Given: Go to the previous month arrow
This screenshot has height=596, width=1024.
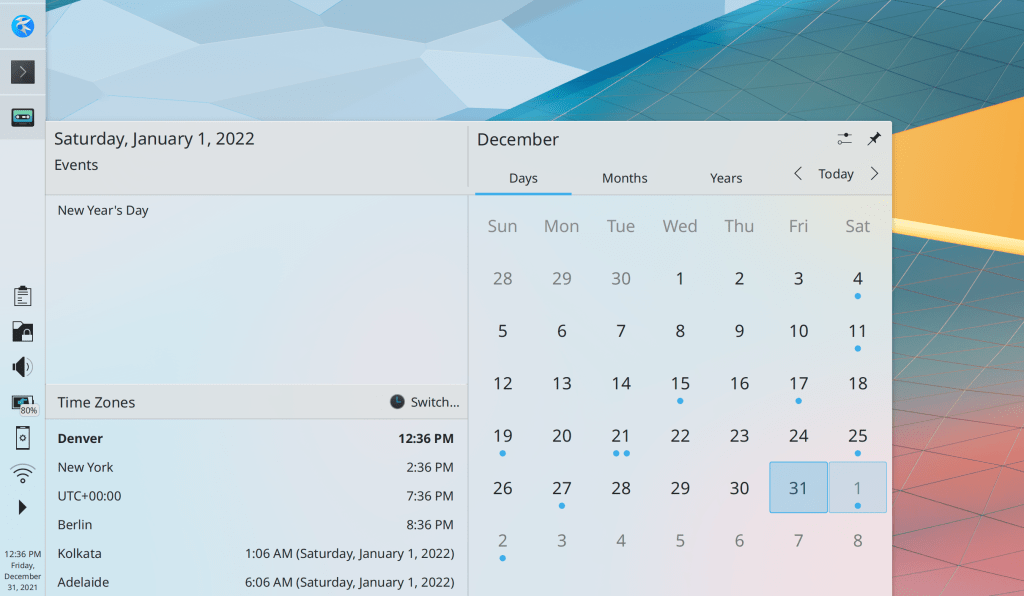Looking at the screenshot, I should 798,174.
